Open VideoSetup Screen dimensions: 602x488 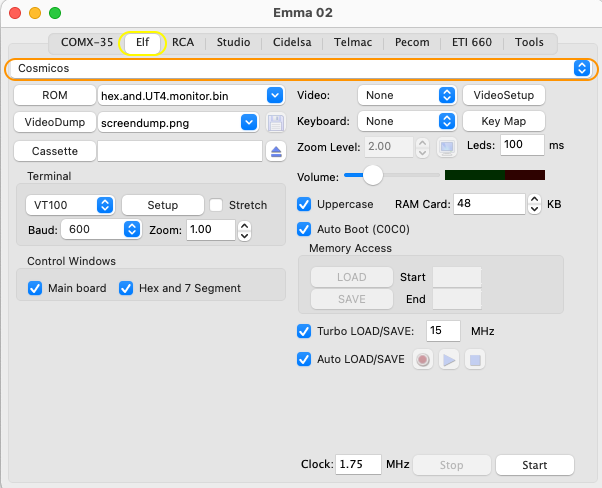(x=504, y=95)
